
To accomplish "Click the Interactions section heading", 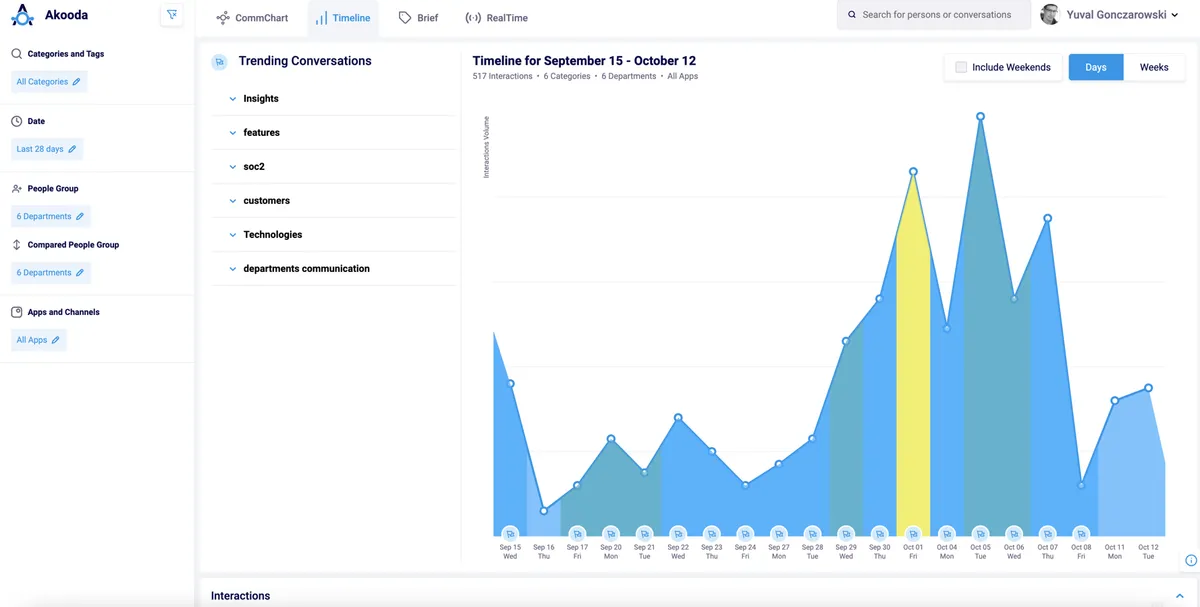I will click(x=240, y=596).
